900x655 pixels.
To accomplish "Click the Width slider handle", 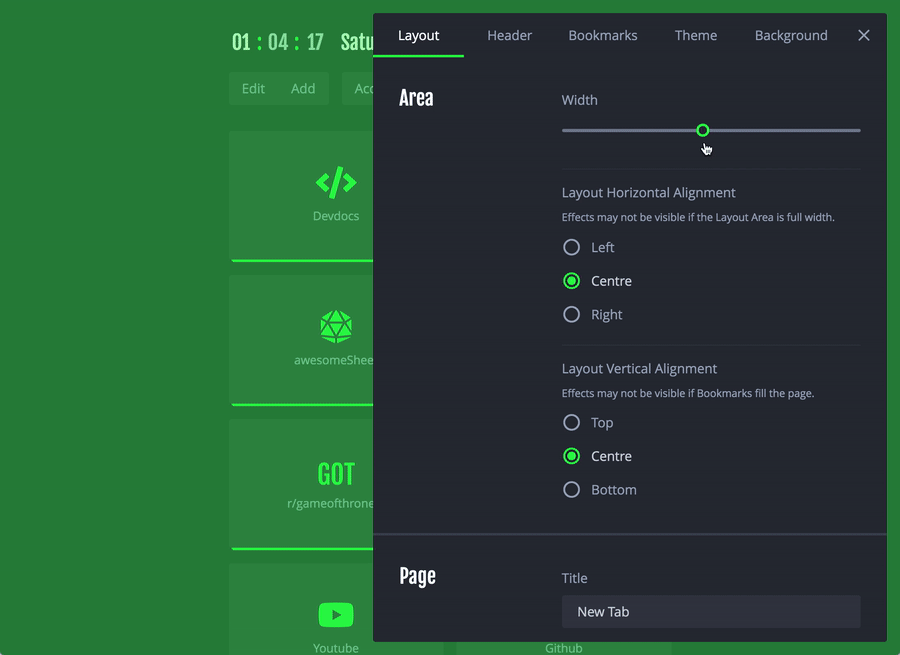I will pos(703,130).
